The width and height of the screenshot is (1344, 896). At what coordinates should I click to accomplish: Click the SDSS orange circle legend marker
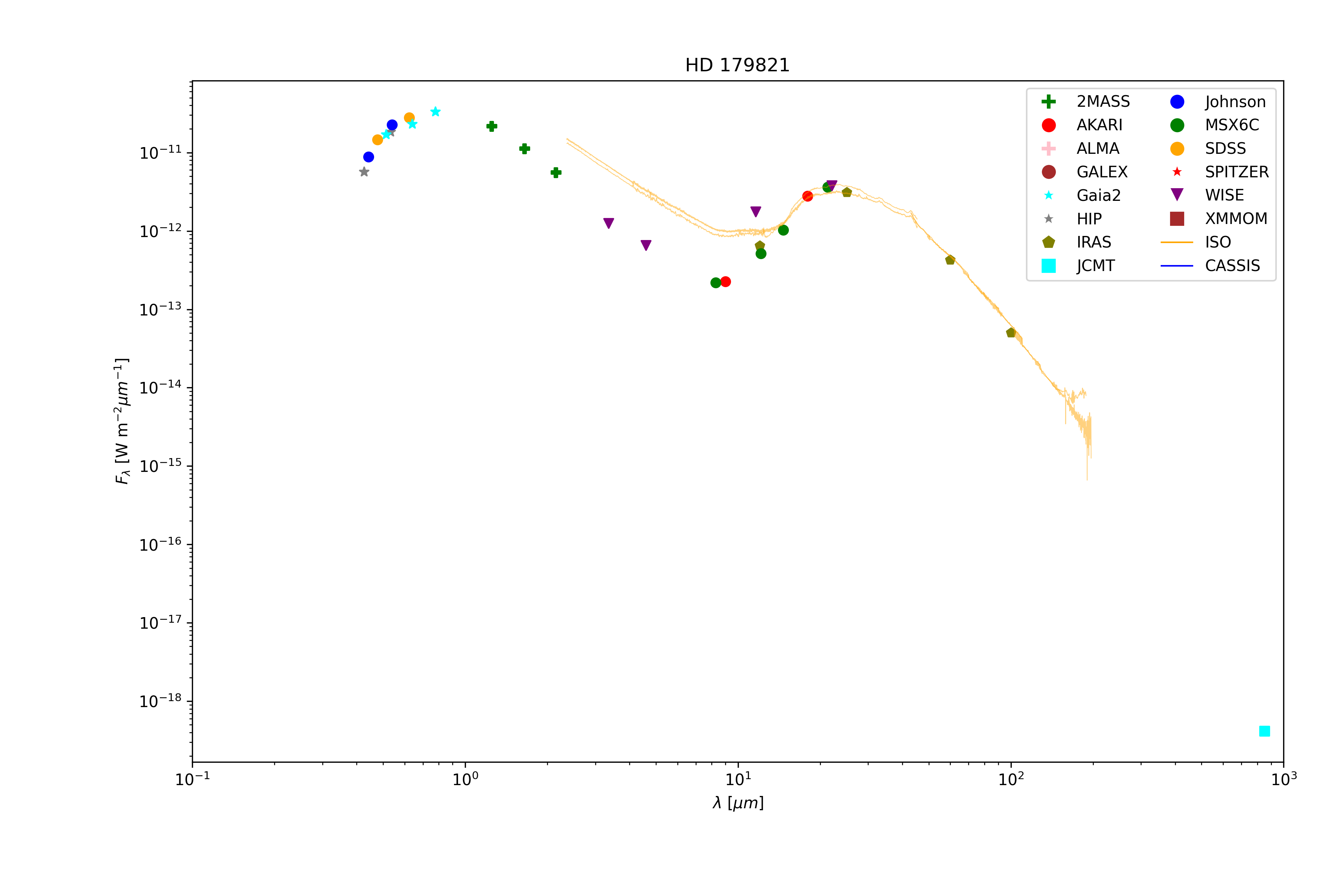point(1177,149)
